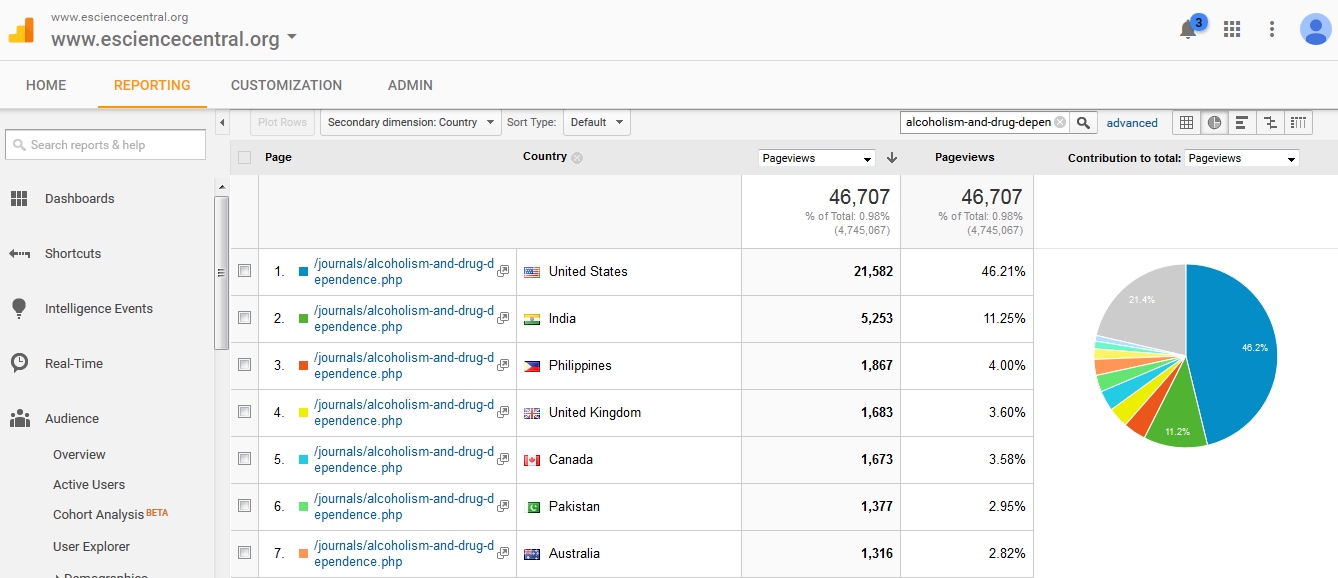This screenshot has height=578, width=1338.
Task: Remove the Country secondary dimension
Action: click(577, 158)
